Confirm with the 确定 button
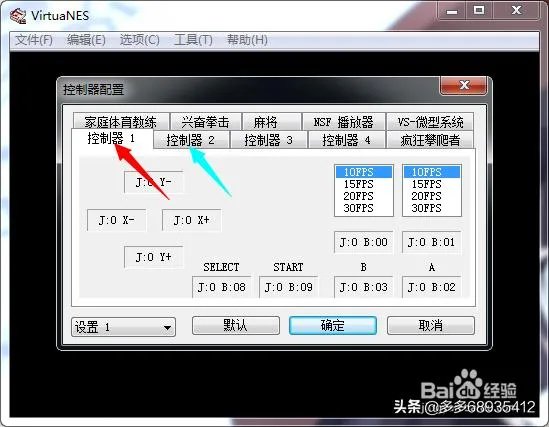 click(x=333, y=326)
